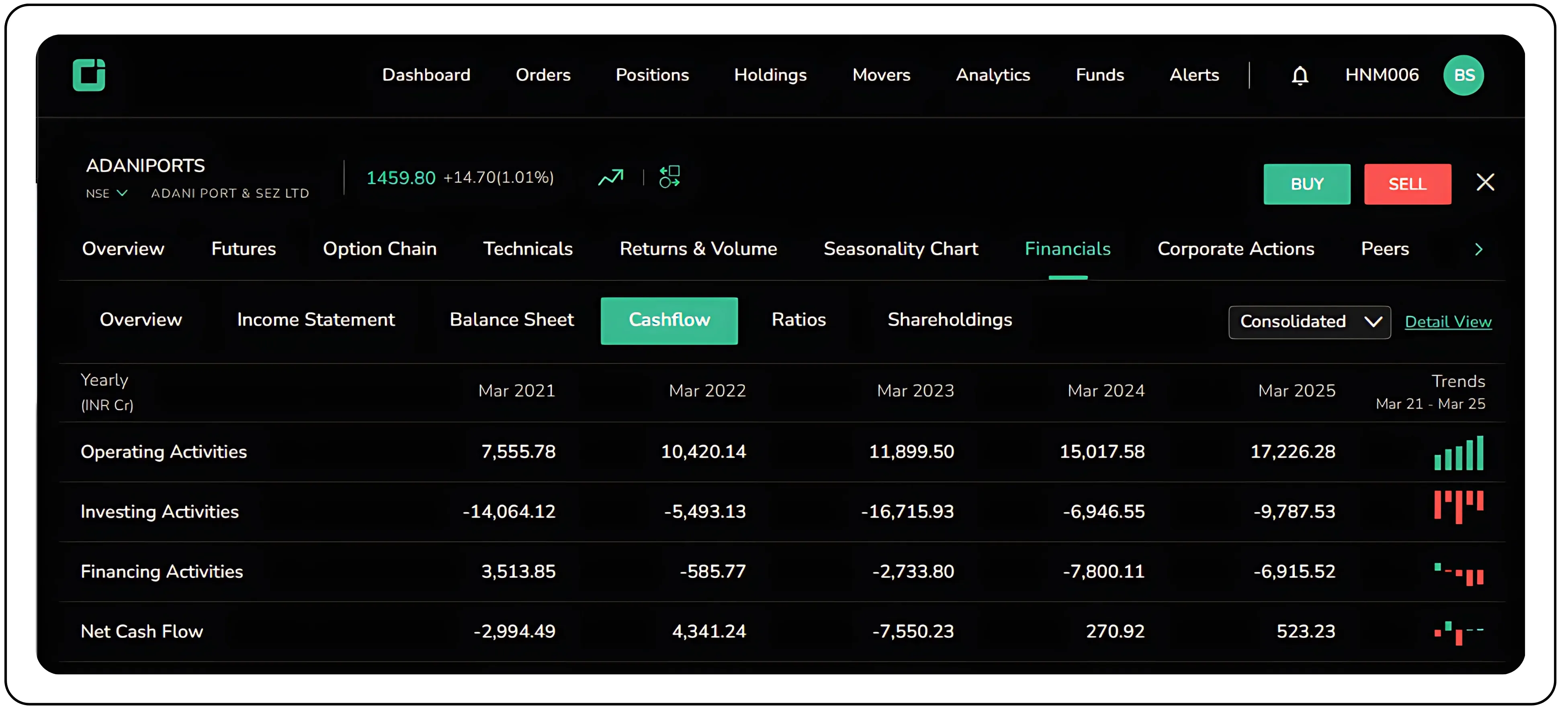Image resolution: width=1568 pixels, height=714 pixels.
Task: Open the Ratios tab
Action: 798,320
